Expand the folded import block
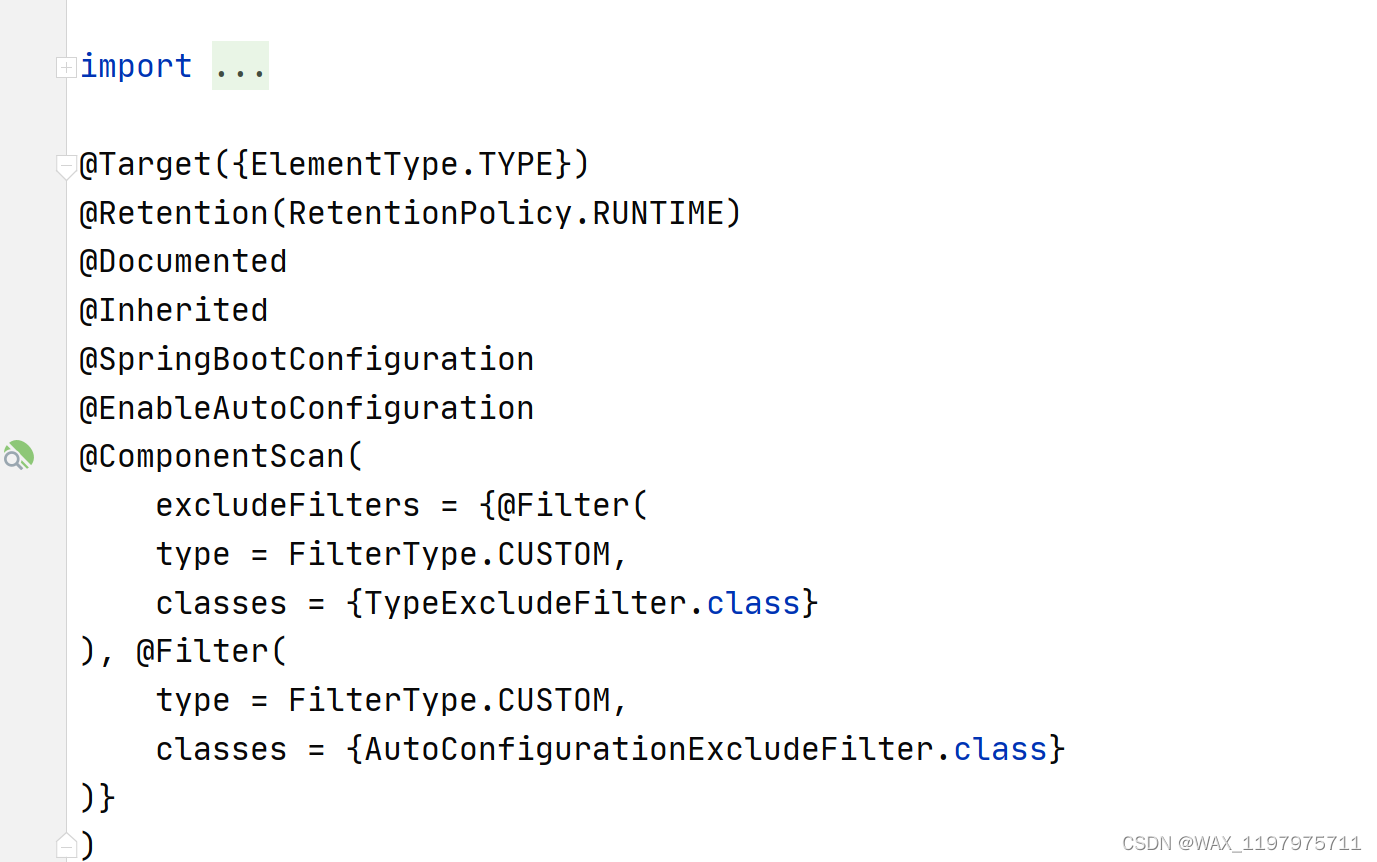The height and width of the screenshot is (862, 1377). point(66,67)
